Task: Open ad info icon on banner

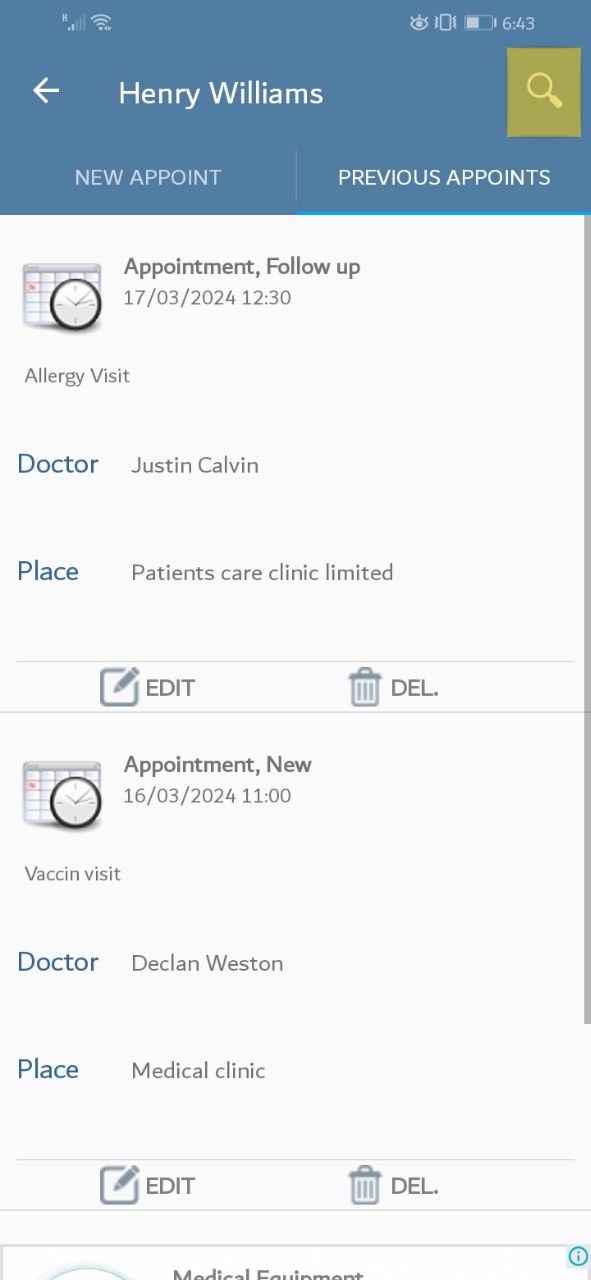Action: pos(578,1256)
